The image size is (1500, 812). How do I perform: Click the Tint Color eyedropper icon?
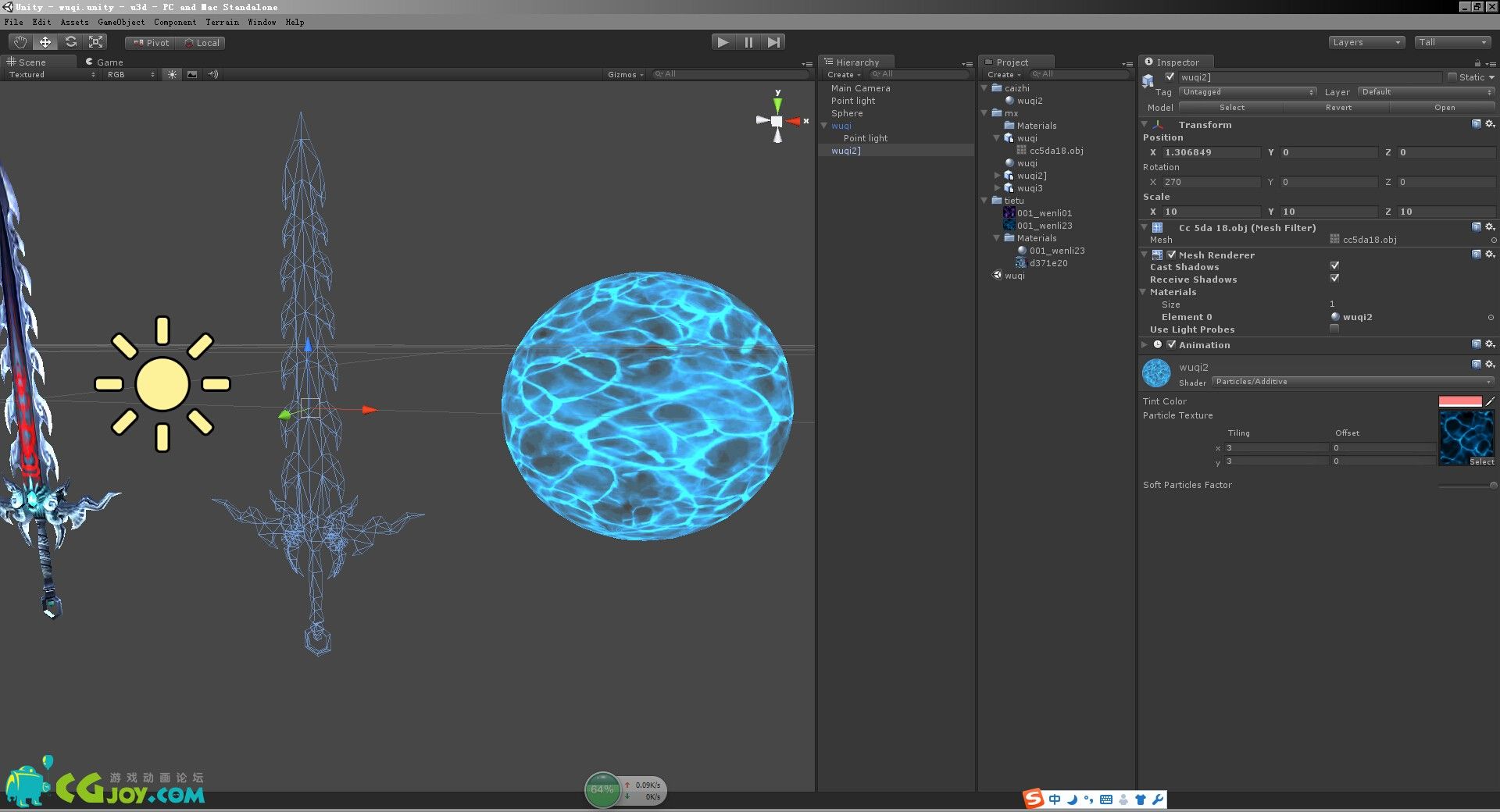click(x=1490, y=401)
